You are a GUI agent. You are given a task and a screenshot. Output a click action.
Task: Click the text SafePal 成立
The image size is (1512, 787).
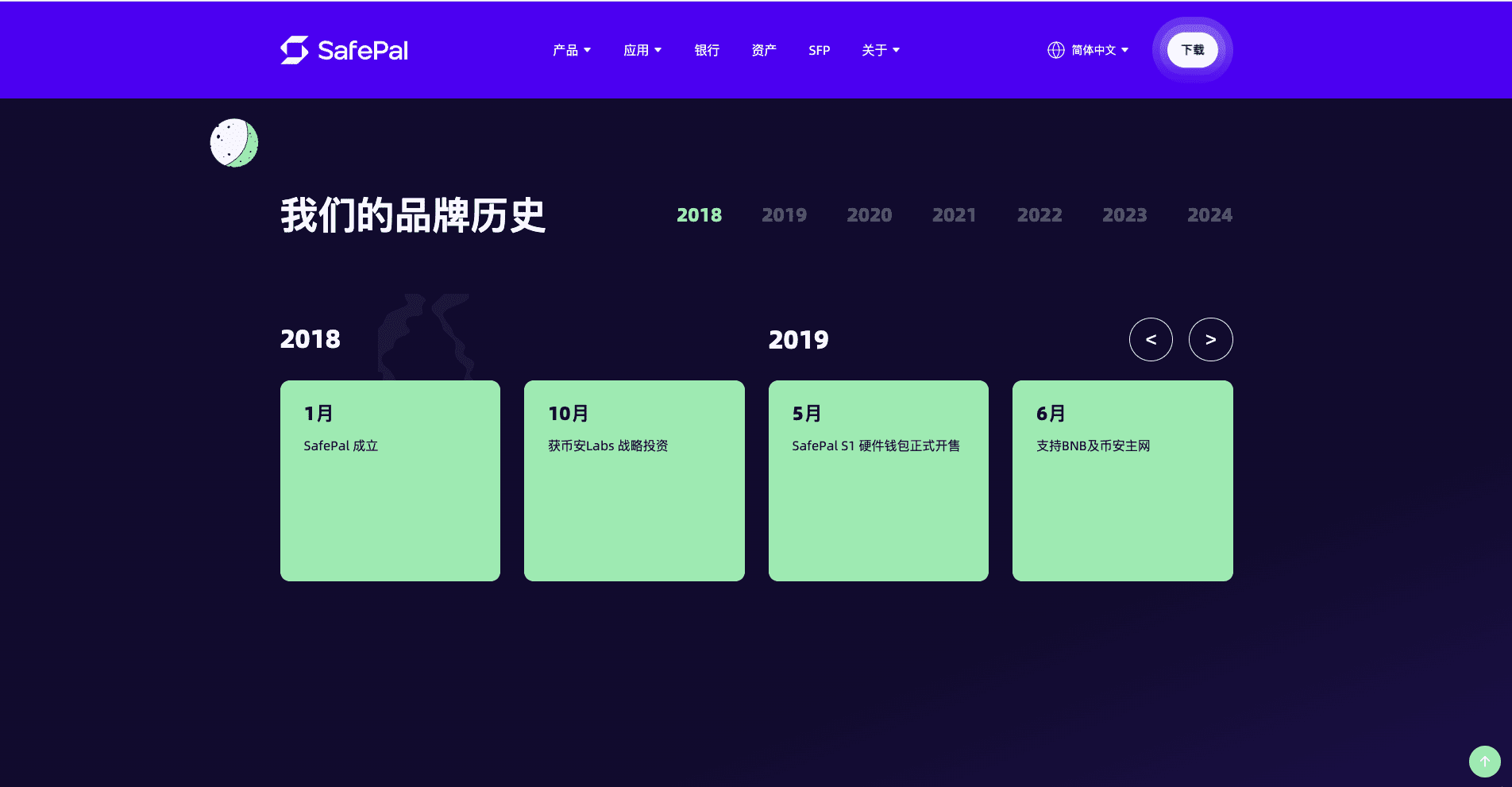tap(341, 446)
